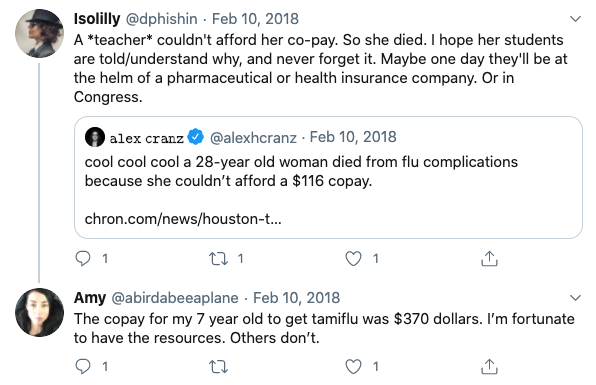This screenshot has width=596, height=385.
Task: Open Isolilly's profile picture
Action: click(x=39, y=33)
